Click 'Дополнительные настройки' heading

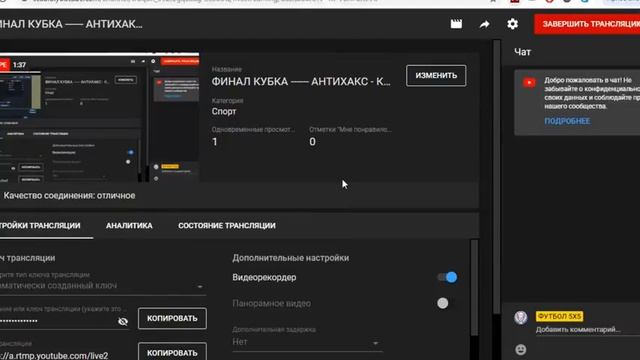coord(291,258)
